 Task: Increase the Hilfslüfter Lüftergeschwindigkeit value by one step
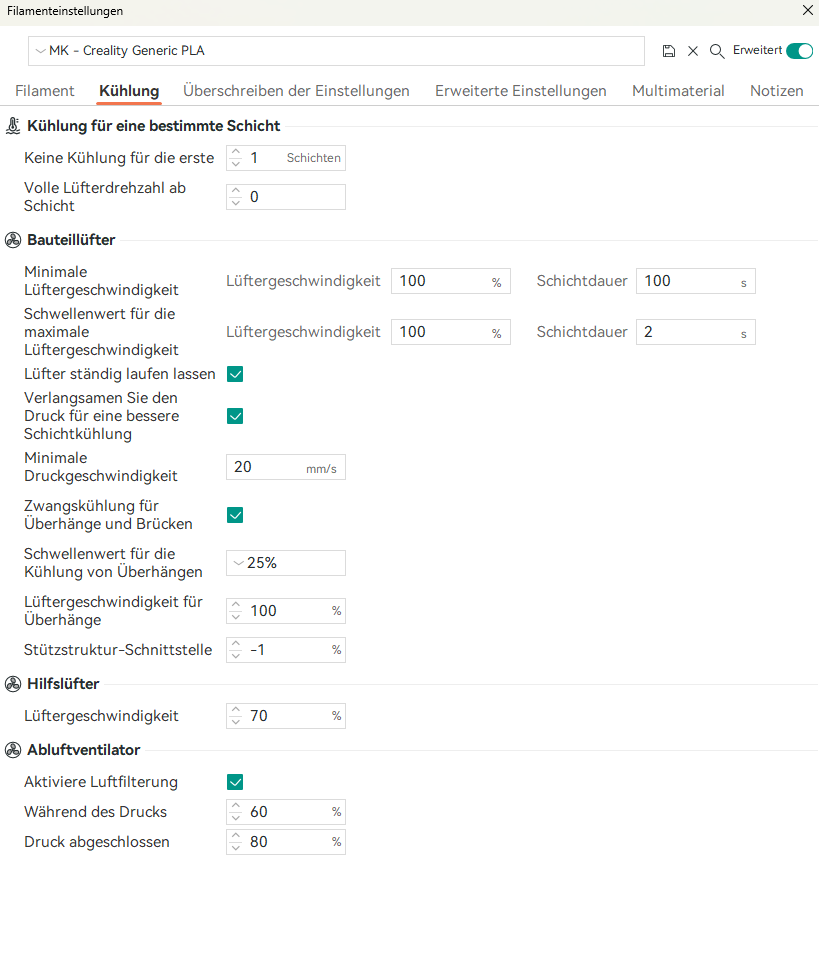click(235, 710)
